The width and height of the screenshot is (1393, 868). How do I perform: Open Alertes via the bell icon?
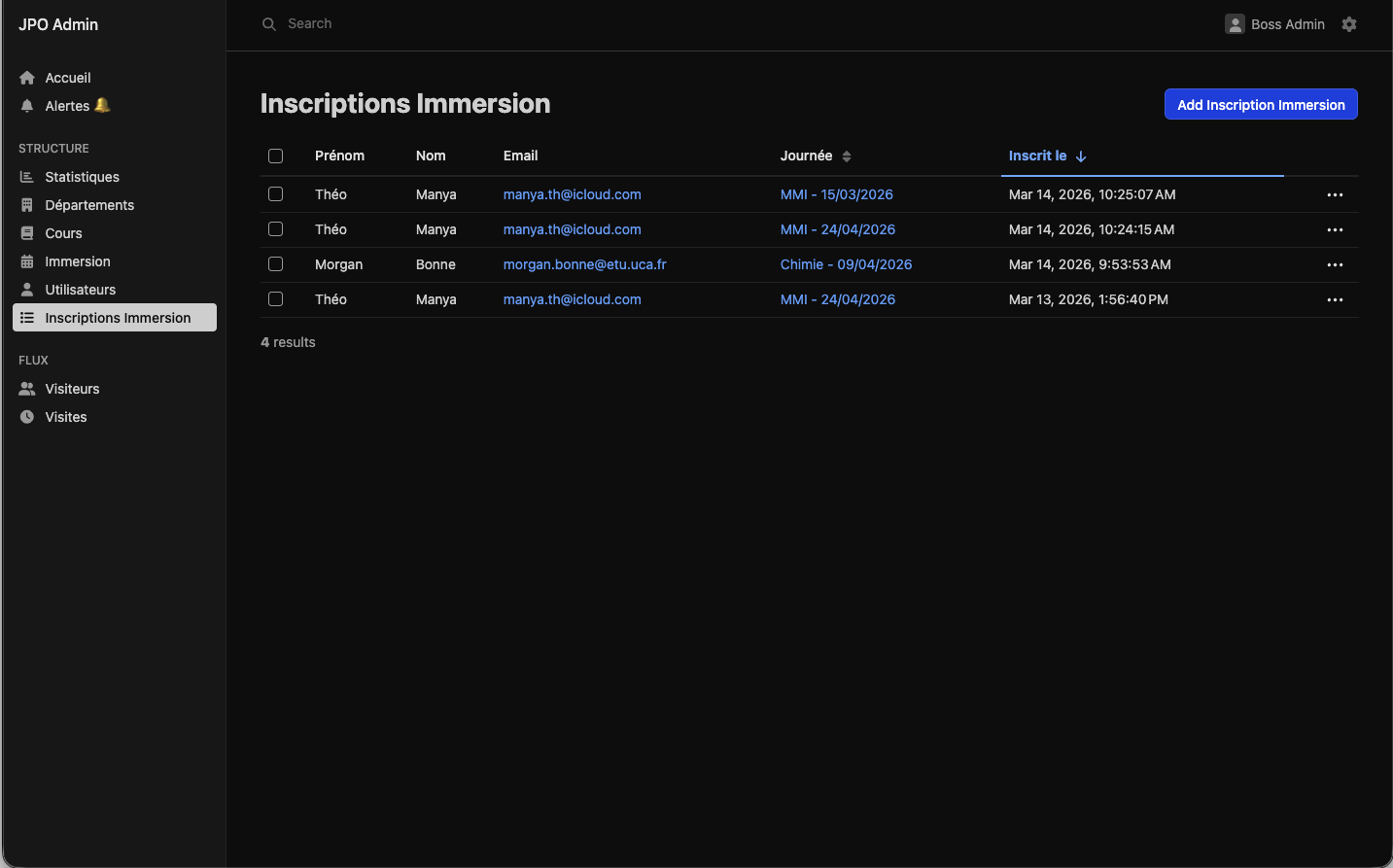click(27, 106)
